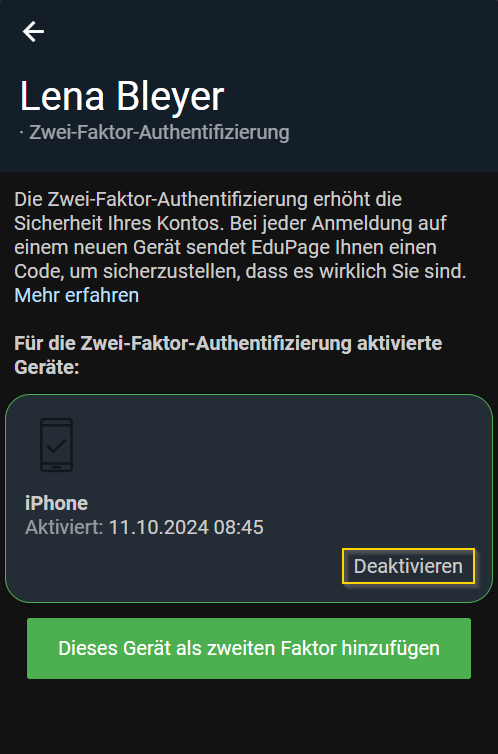498x754 pixels.
Task: Open the Mehr erfahren link
Action: tap(76, 295)
